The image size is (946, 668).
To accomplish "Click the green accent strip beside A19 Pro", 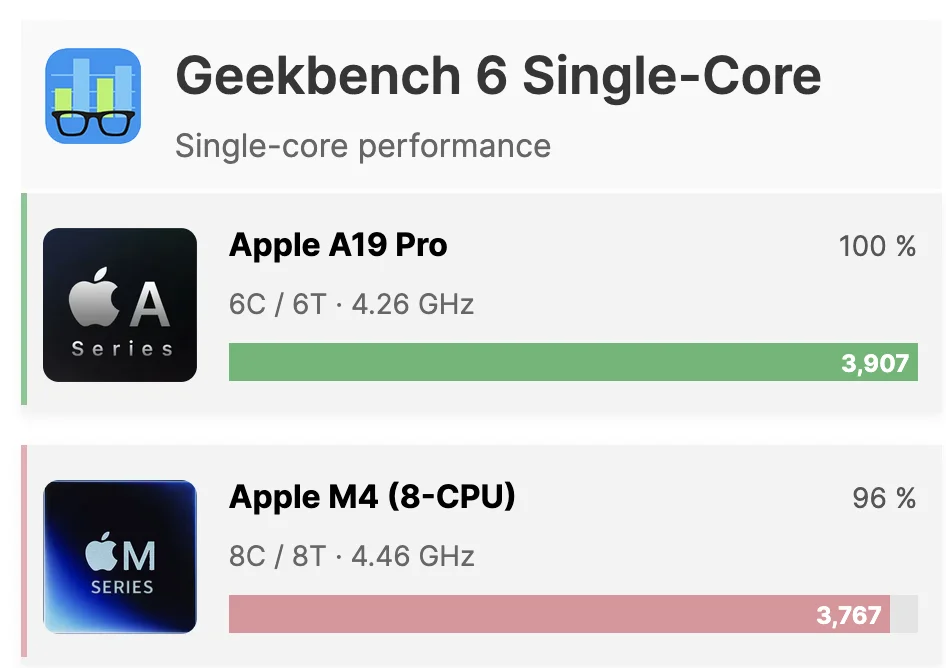I will click(x=24, y=300).
